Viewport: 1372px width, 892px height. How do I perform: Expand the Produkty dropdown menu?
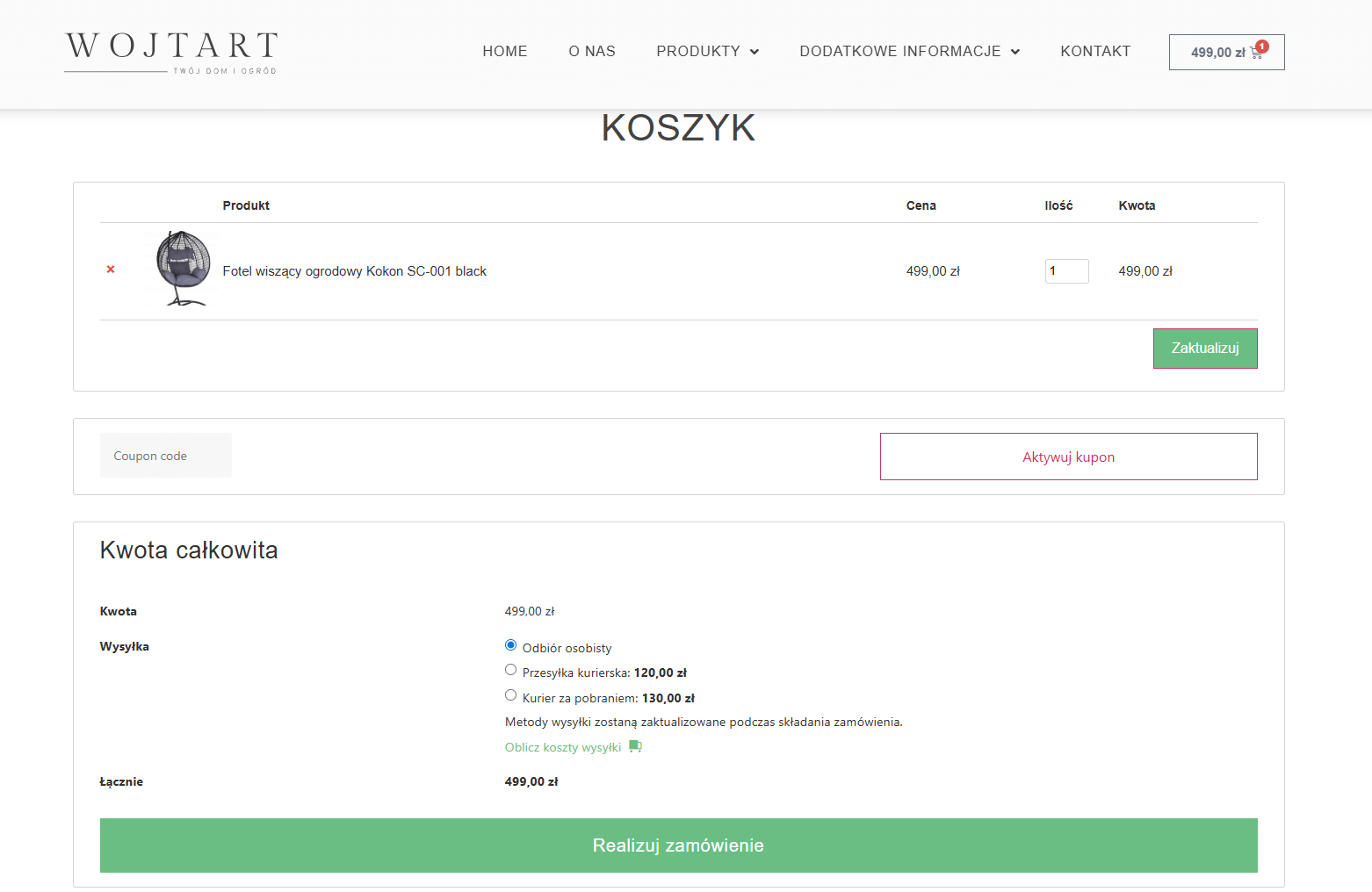[x=707, y=52]
